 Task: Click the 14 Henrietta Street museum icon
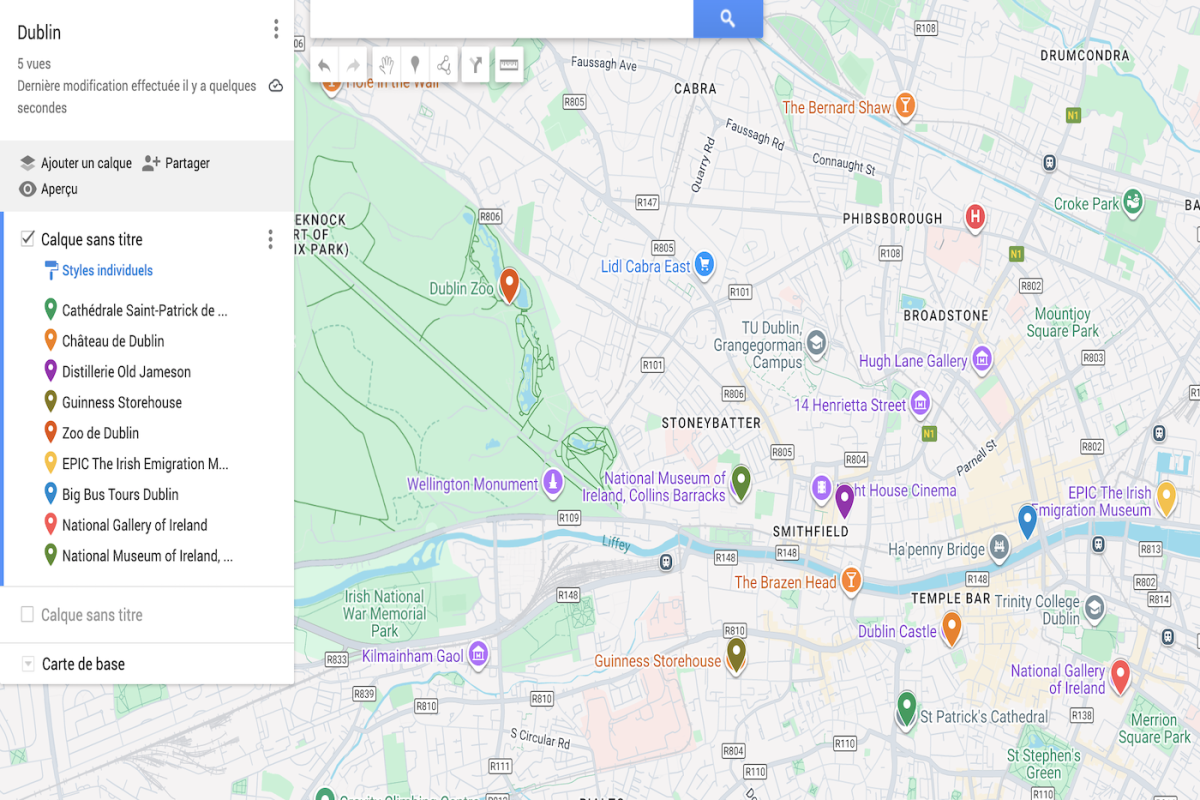[x=920, y=405]
